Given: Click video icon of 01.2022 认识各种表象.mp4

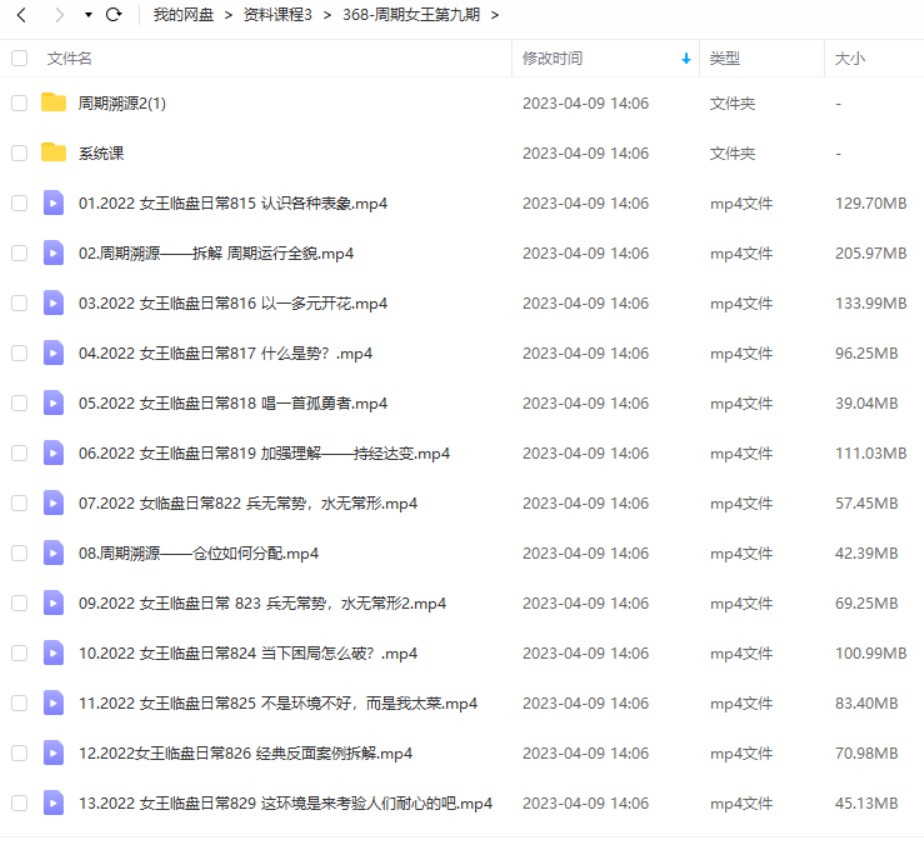Looking at the screenshot, I should pyautogui.click(x=54, y=203).
